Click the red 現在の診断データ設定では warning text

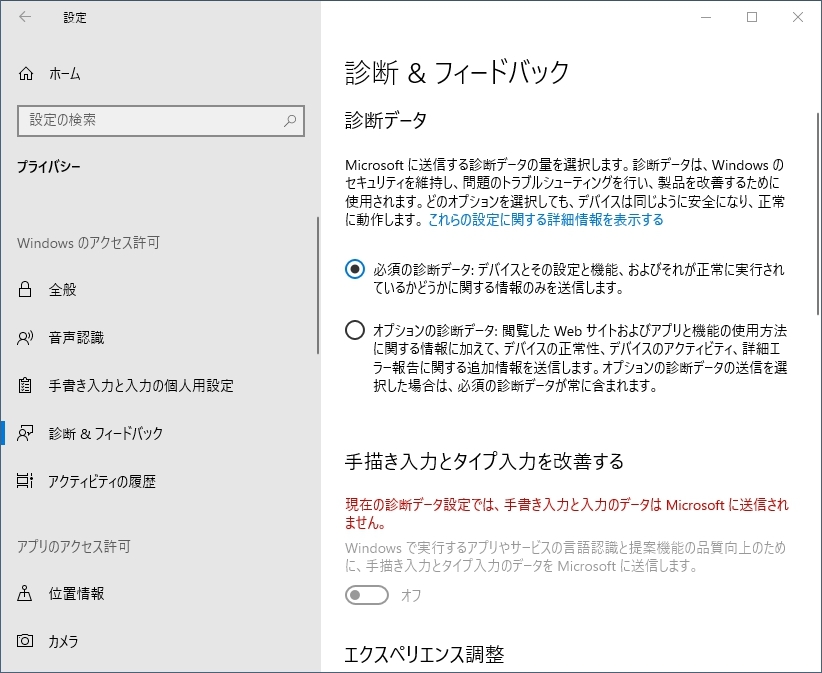[567, 514]
